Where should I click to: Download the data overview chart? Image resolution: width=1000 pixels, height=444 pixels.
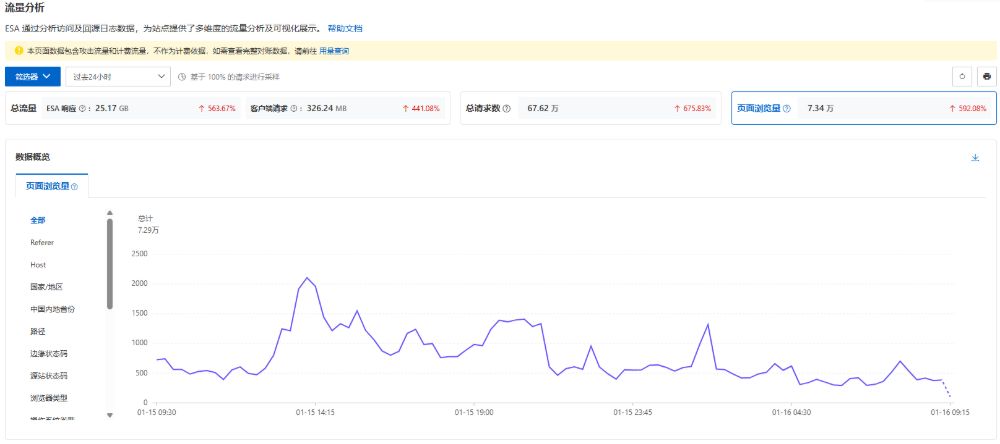pyautogui.click(x=975, y=158)
